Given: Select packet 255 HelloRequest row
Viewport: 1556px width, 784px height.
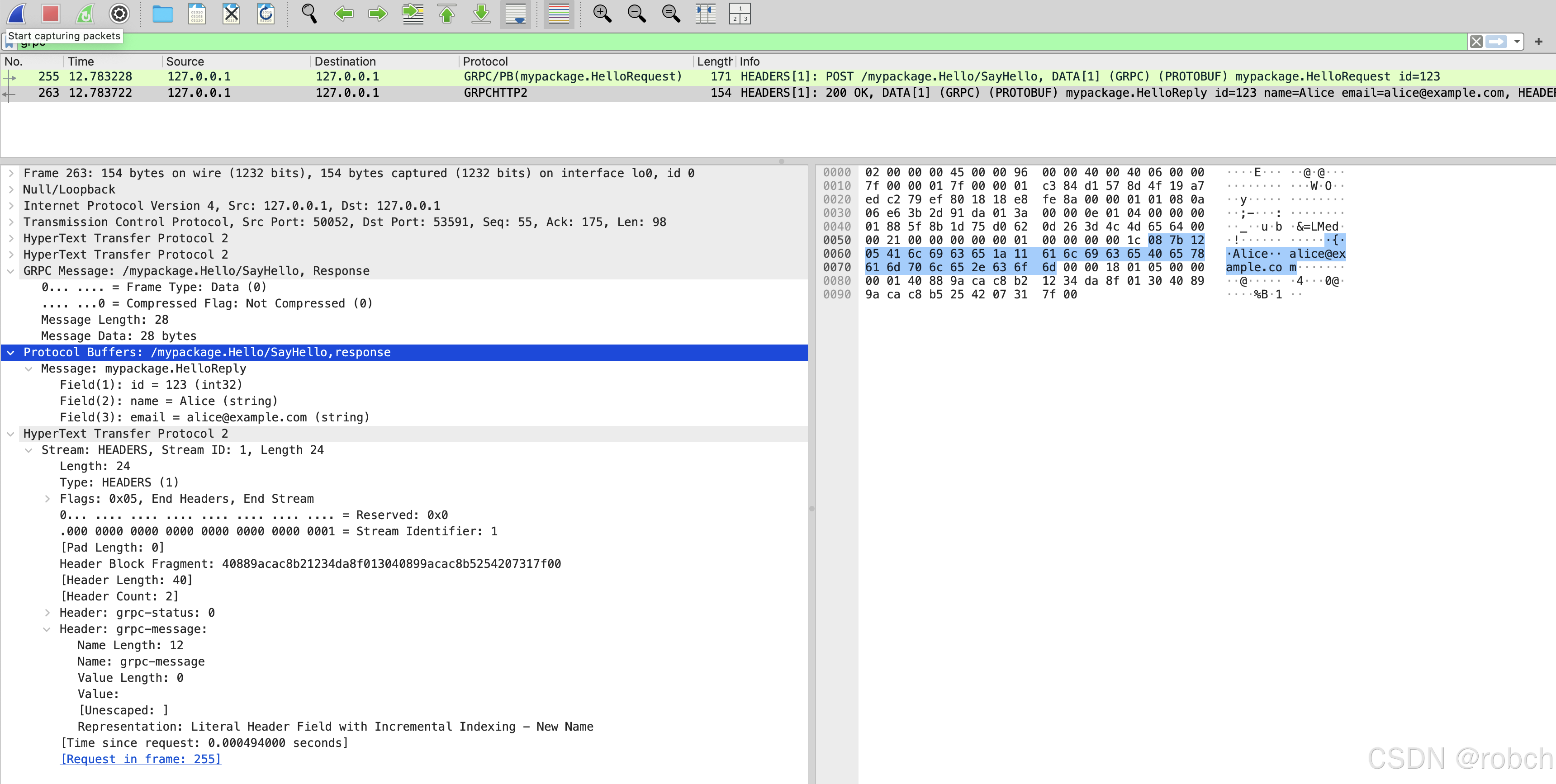Looking at the screenshot, I should click(778, 77).
